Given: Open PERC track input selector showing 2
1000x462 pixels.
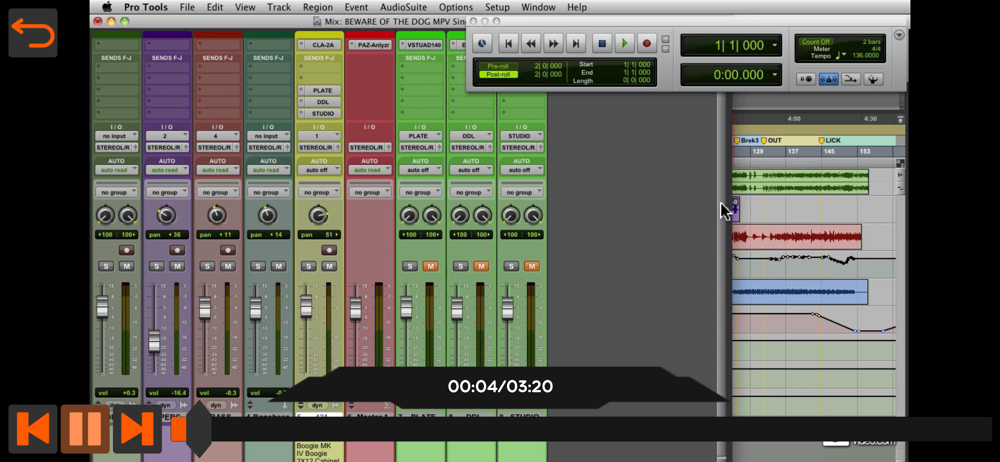Looking at the screenshot, I should 167,136.
